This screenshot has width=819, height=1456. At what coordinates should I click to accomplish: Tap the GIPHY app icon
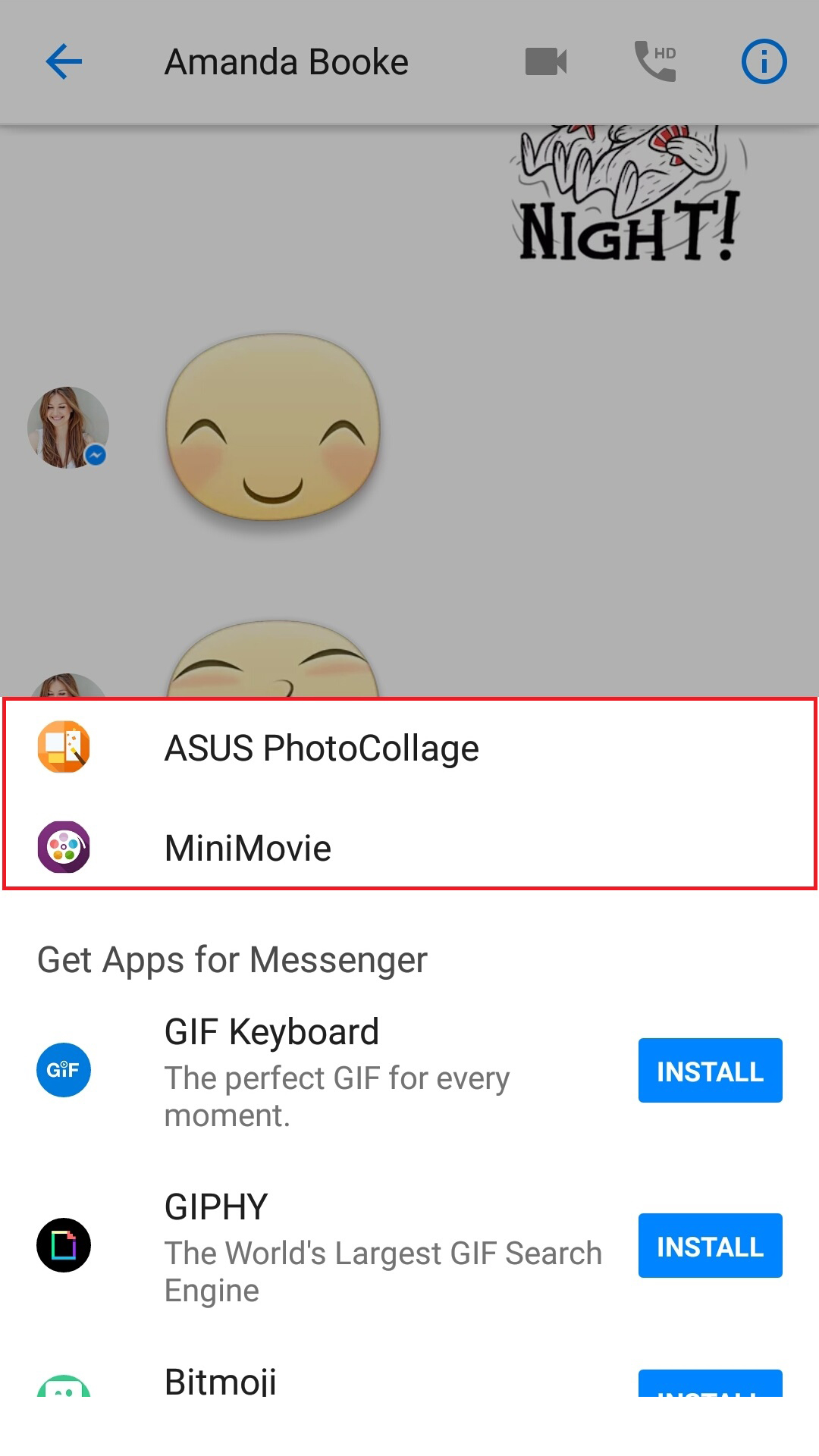click(x=64, y=1245)
